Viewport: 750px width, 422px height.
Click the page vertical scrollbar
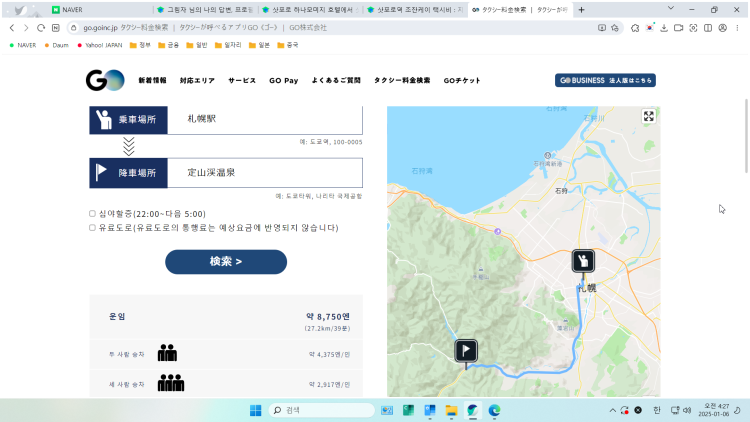(746, 136)
